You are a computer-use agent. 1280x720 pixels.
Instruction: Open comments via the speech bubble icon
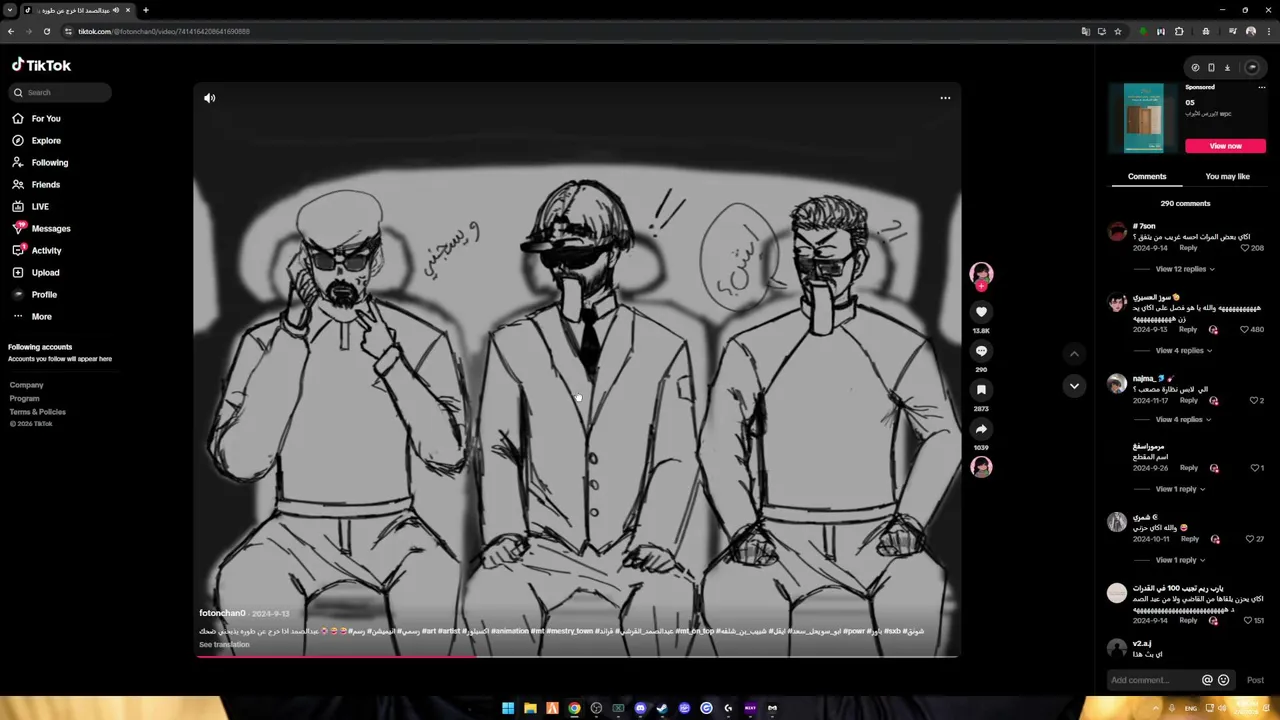tap(981, 351)
